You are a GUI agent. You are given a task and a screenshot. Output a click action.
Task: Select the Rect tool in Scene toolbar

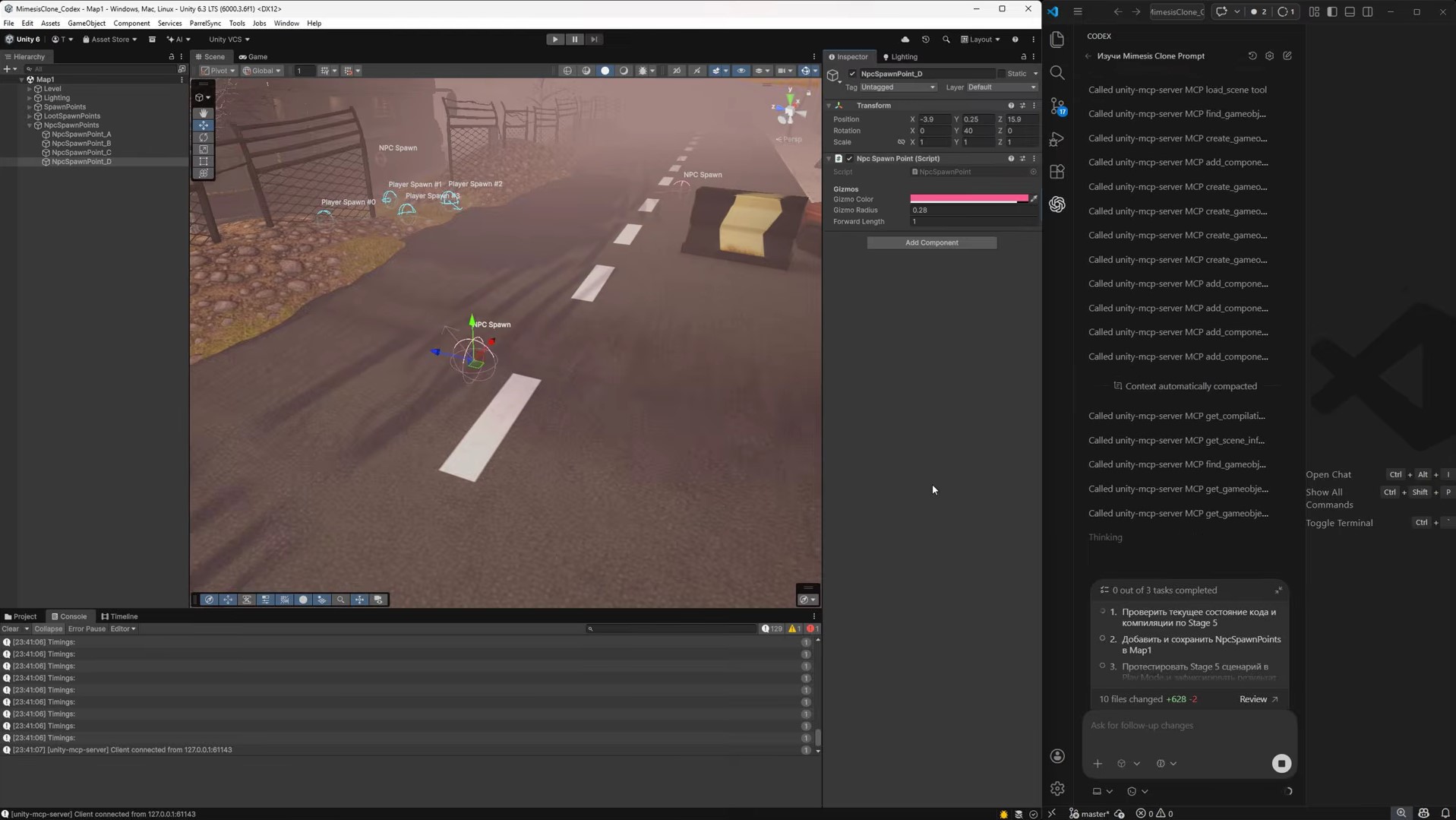coord(204,162)
